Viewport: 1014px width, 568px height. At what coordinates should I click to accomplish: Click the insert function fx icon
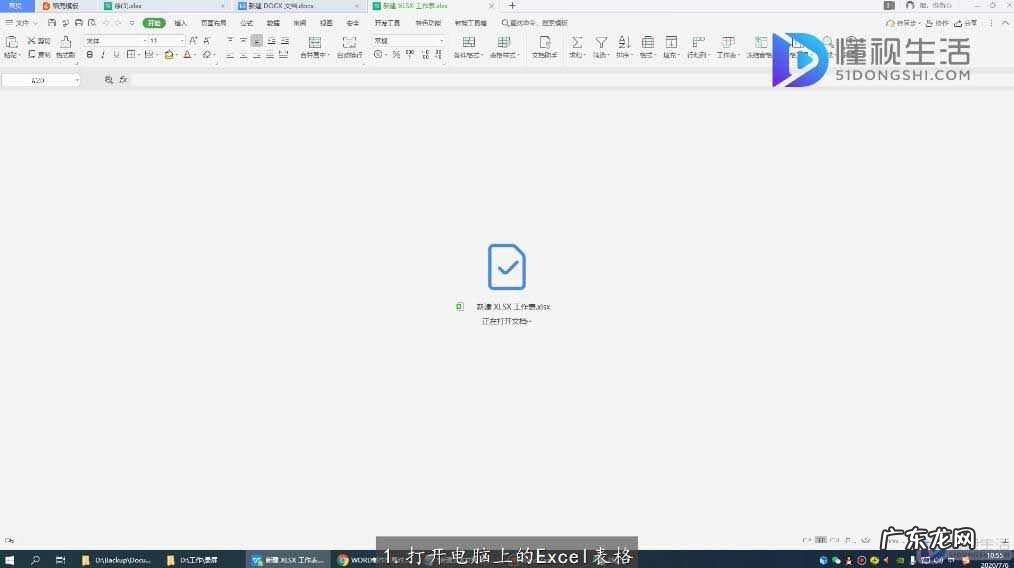(x=123, y=79)
